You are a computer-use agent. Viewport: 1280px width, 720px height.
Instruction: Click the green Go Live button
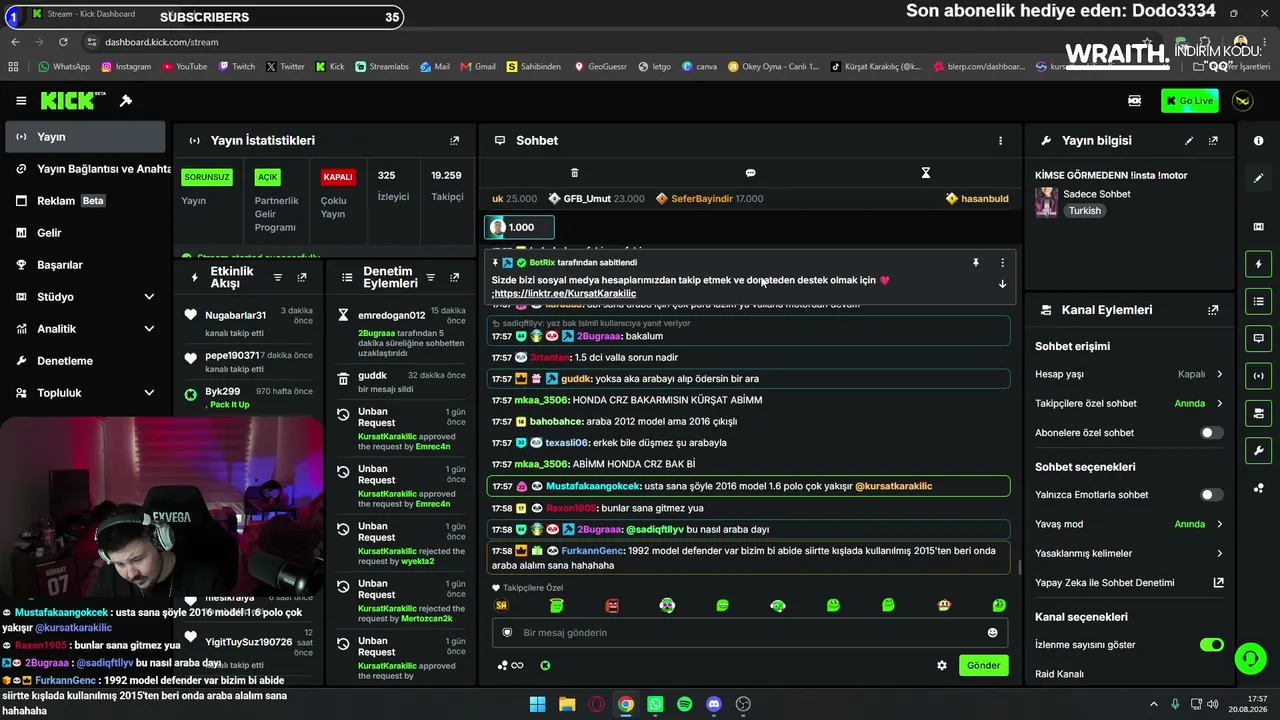tap(1190, 101)
